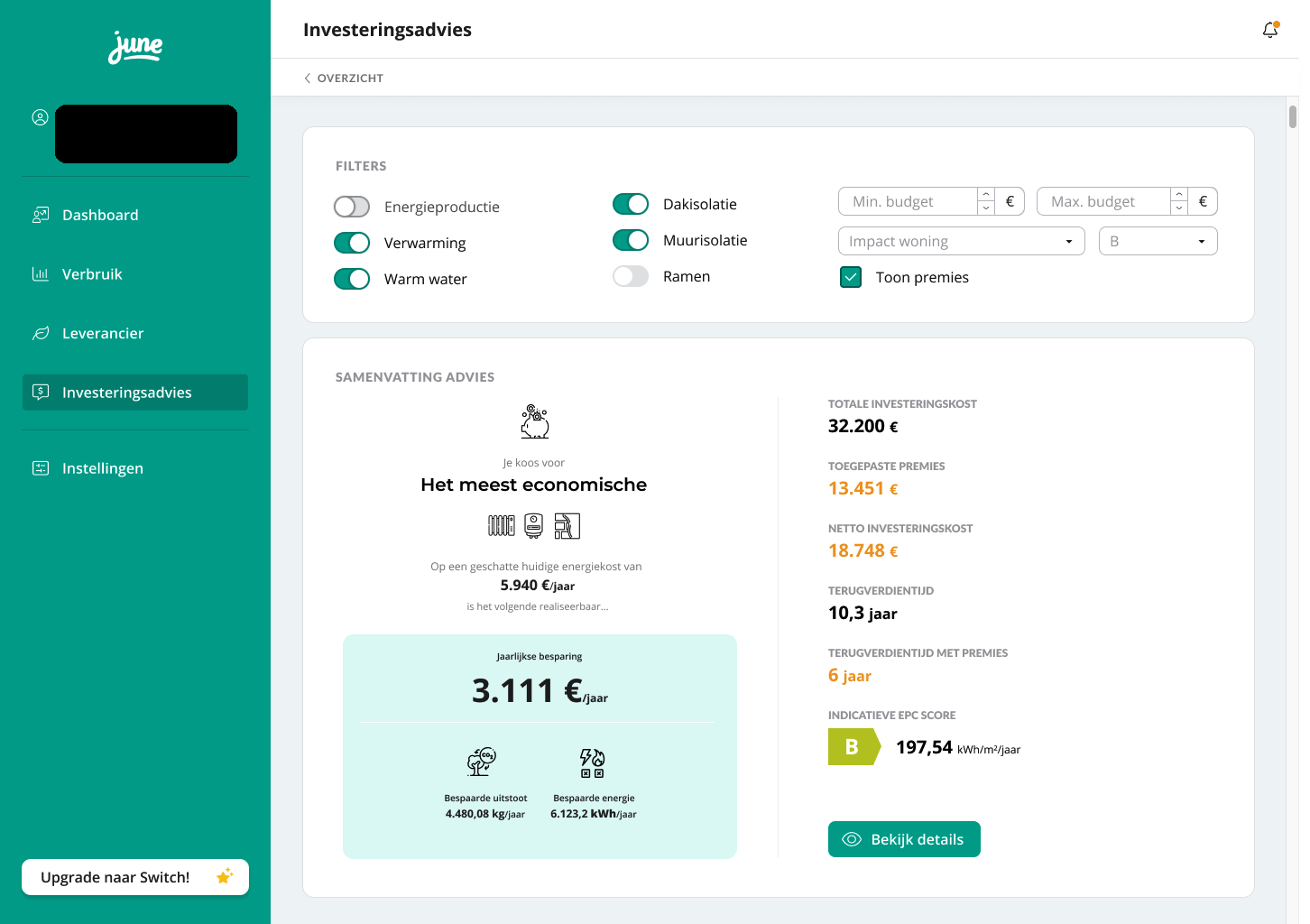1310x924 pixels.
Task: Increase Max. budget with up arrow
Action: click(1179, 195)
